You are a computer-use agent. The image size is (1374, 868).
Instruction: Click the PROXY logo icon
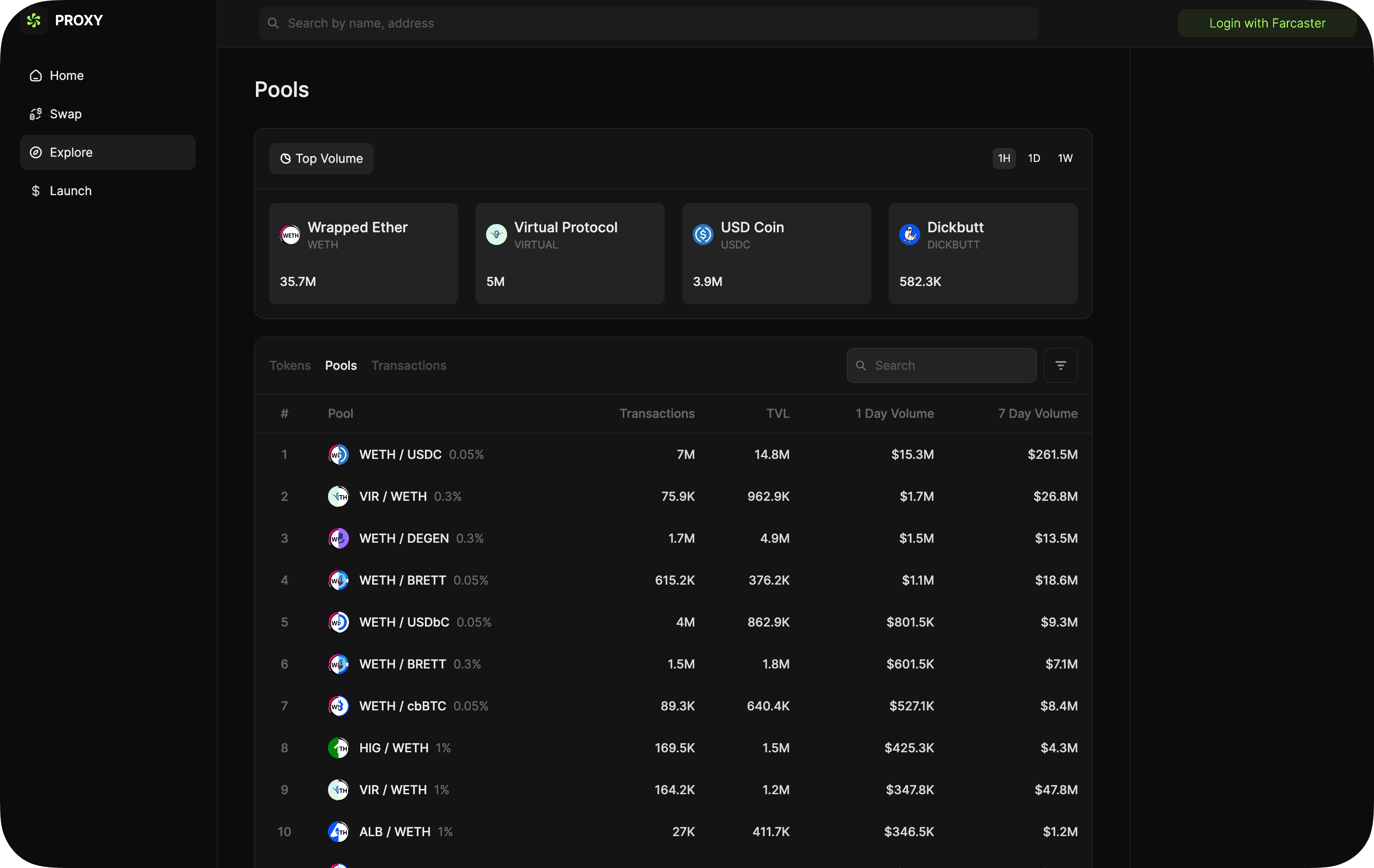coord(34,21)
